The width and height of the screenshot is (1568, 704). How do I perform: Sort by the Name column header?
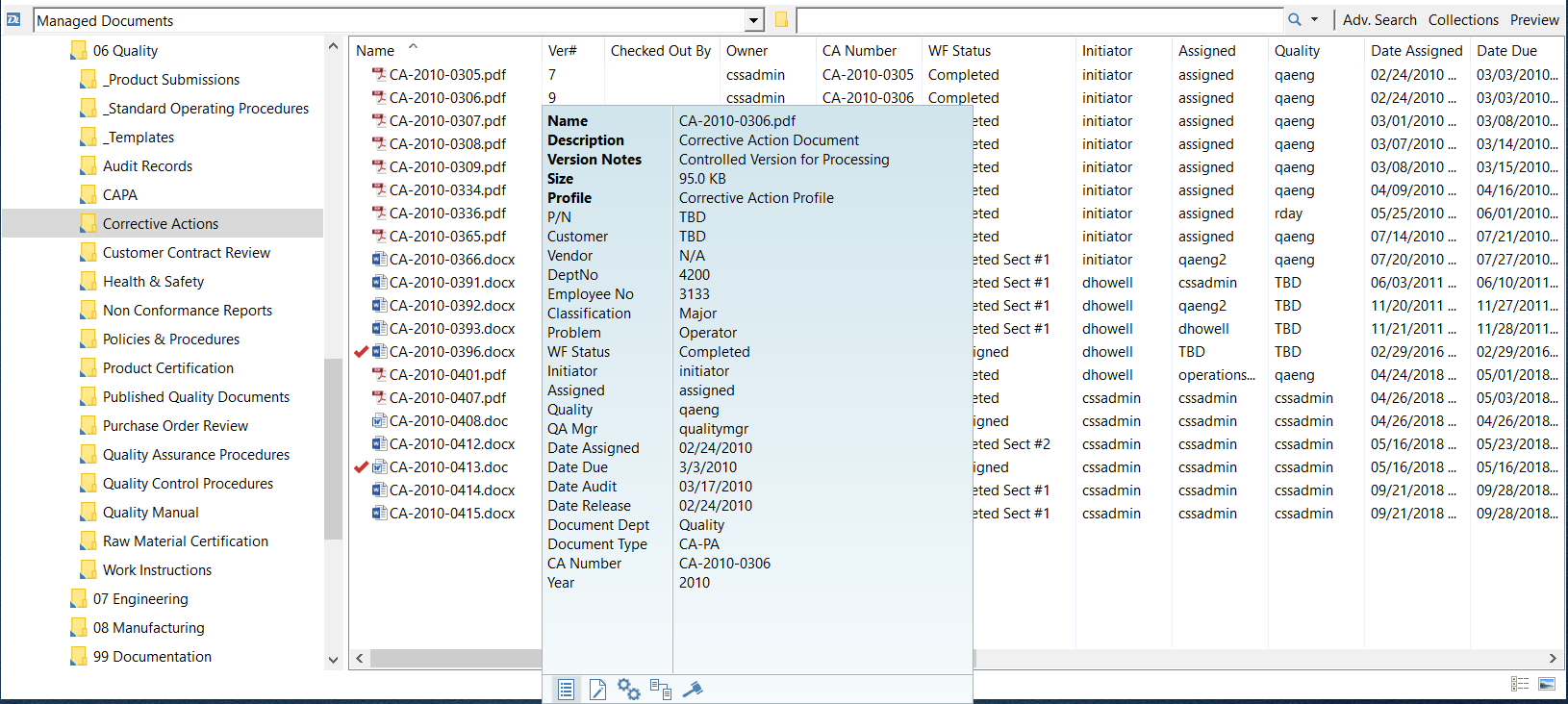[375, 51]
